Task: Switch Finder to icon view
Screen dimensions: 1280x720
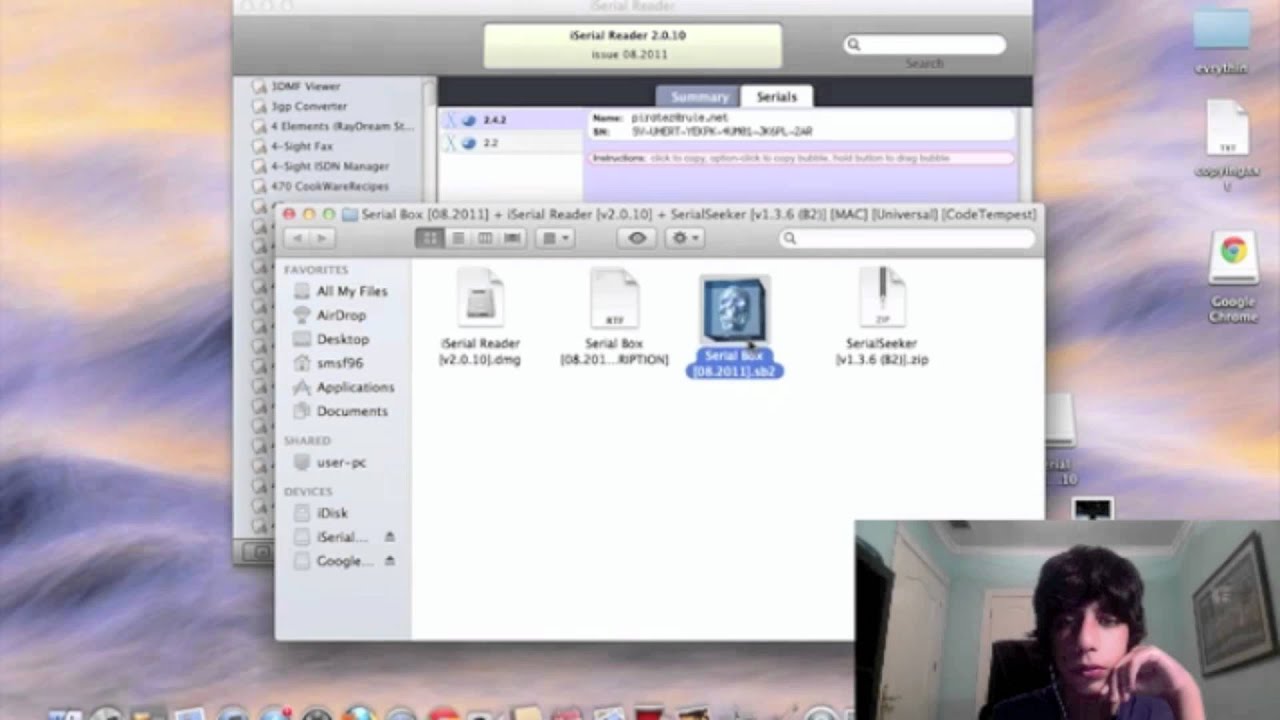Action: (430, 238)
